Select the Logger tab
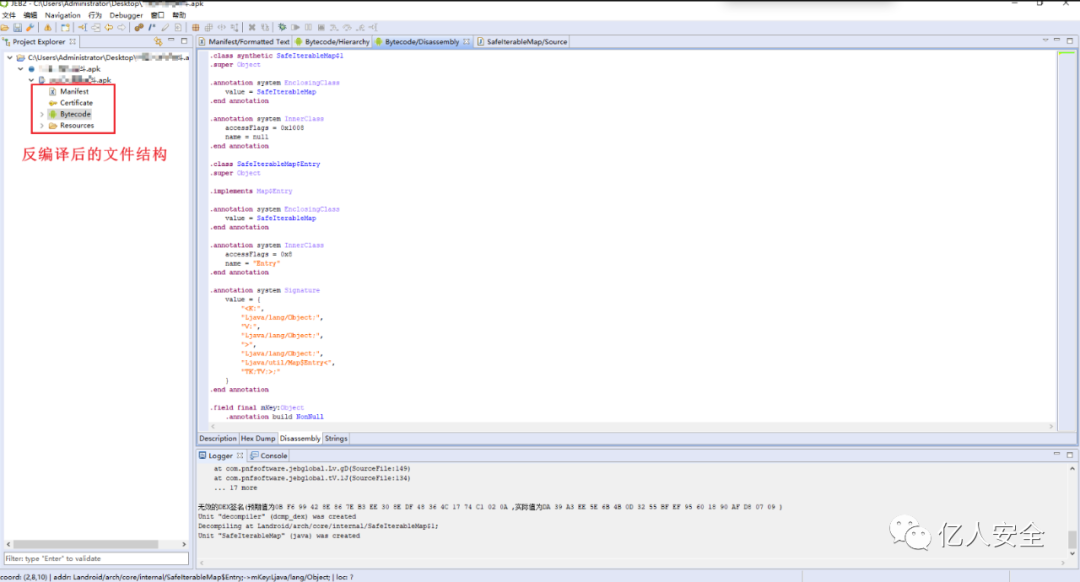Viewport: 1080px width, 582px height. click(x=220, y=456)
